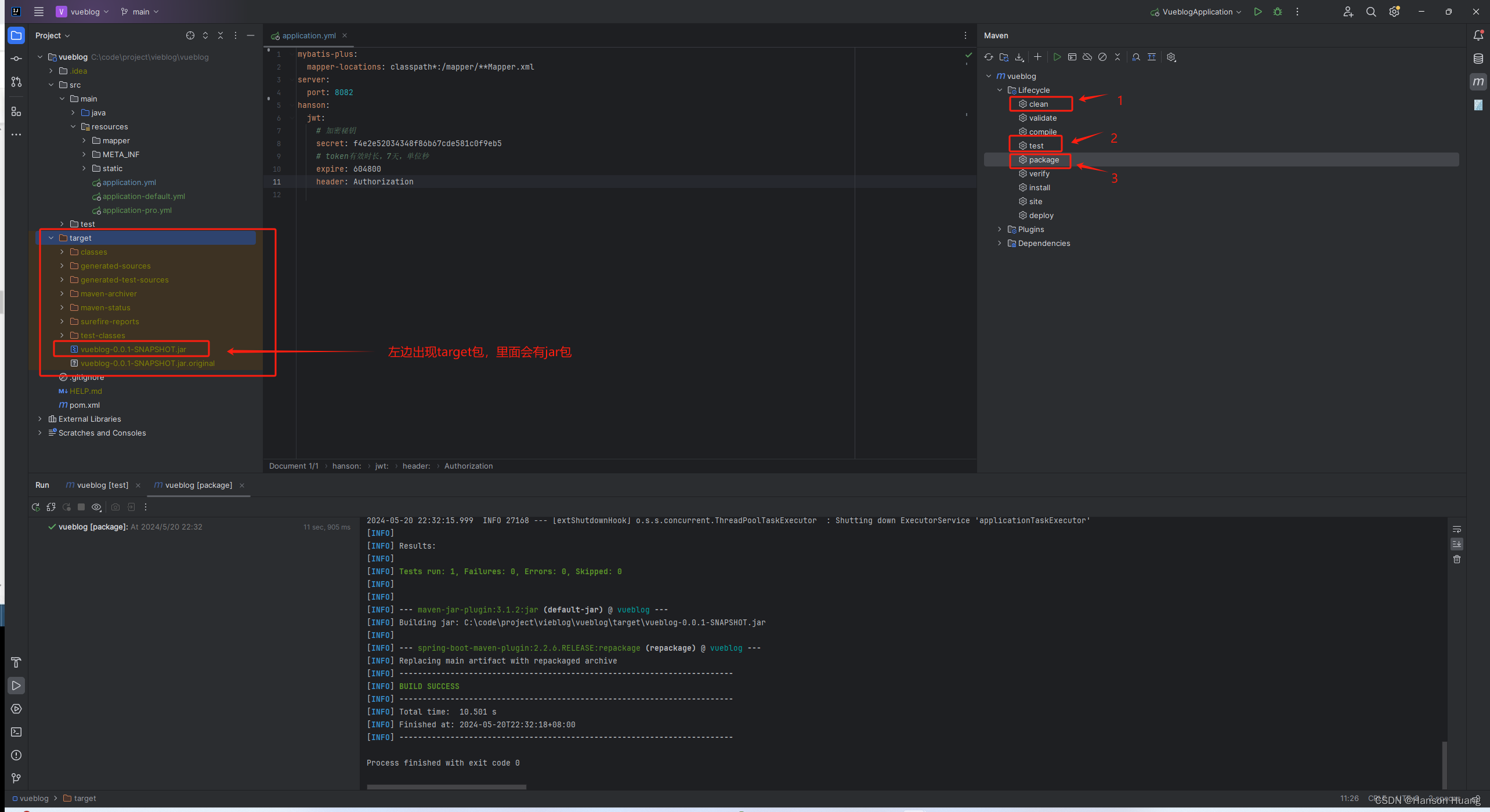This screenshot has width=1490, height=812.
Task: Rerun vueblog package in Run panel
Action: [36, 507]
